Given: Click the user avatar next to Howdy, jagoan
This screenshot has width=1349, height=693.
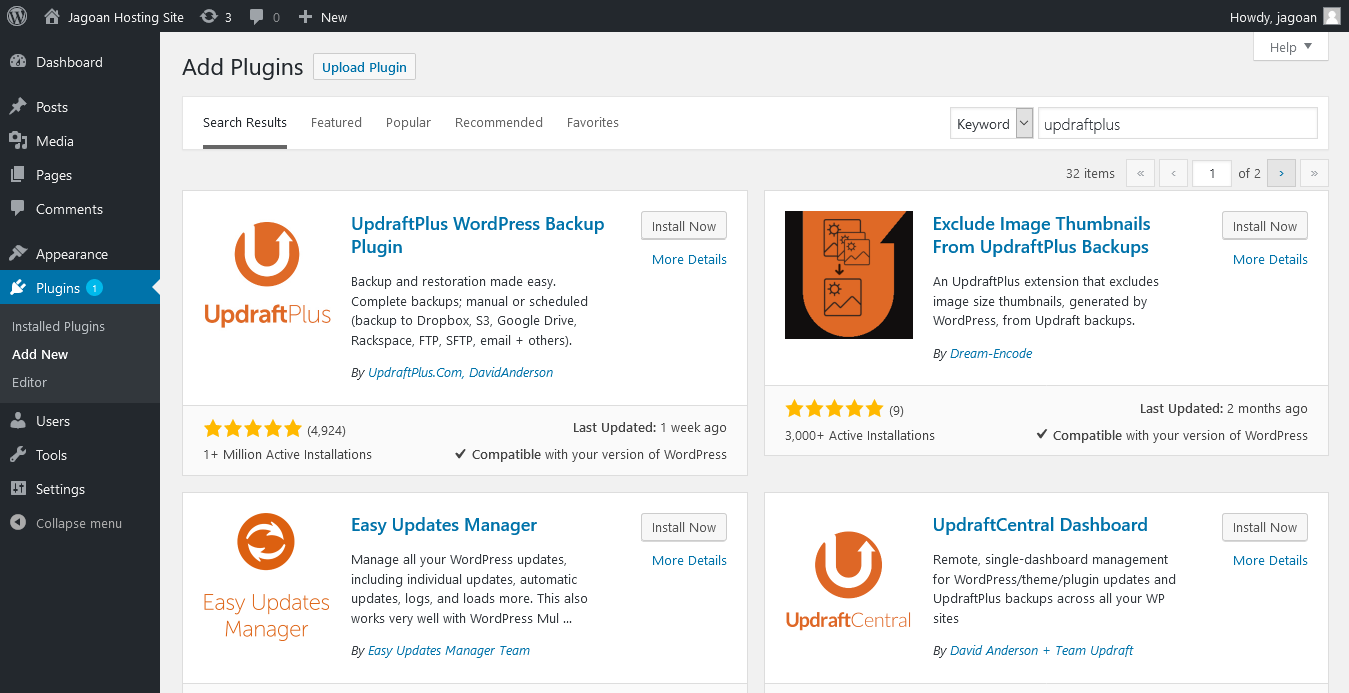Looking at the screenshot, I should coord(1331,16).
